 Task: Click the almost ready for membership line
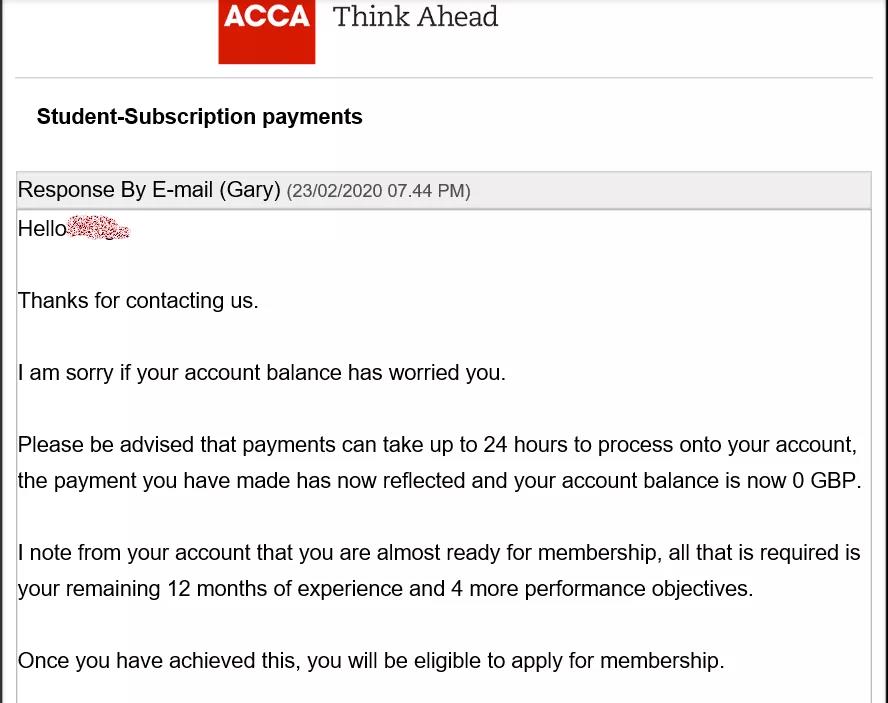439,553
